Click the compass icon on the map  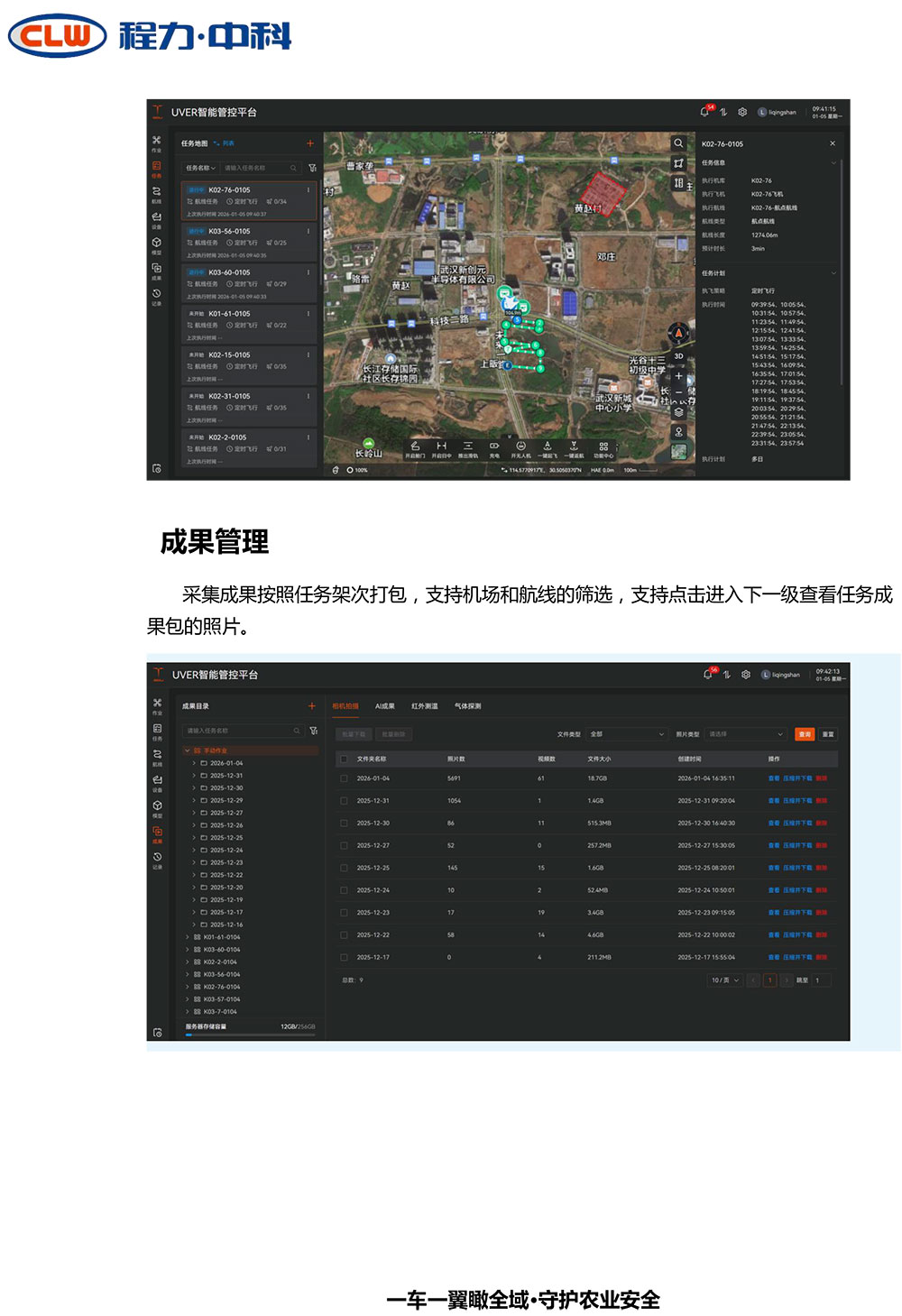[x=678, y=334]
